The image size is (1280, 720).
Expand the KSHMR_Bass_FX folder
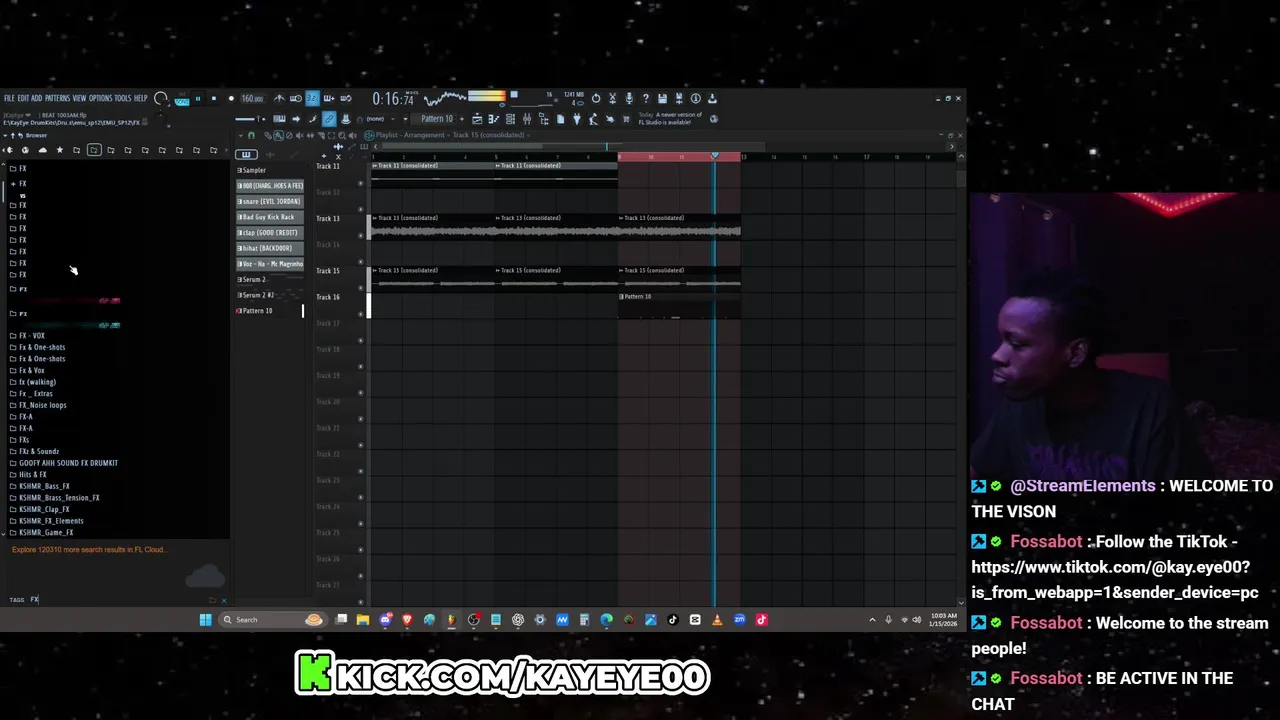(44, 486)
